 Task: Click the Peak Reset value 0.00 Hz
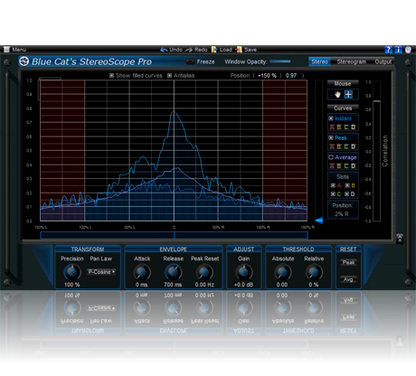[x=204, y=285]
